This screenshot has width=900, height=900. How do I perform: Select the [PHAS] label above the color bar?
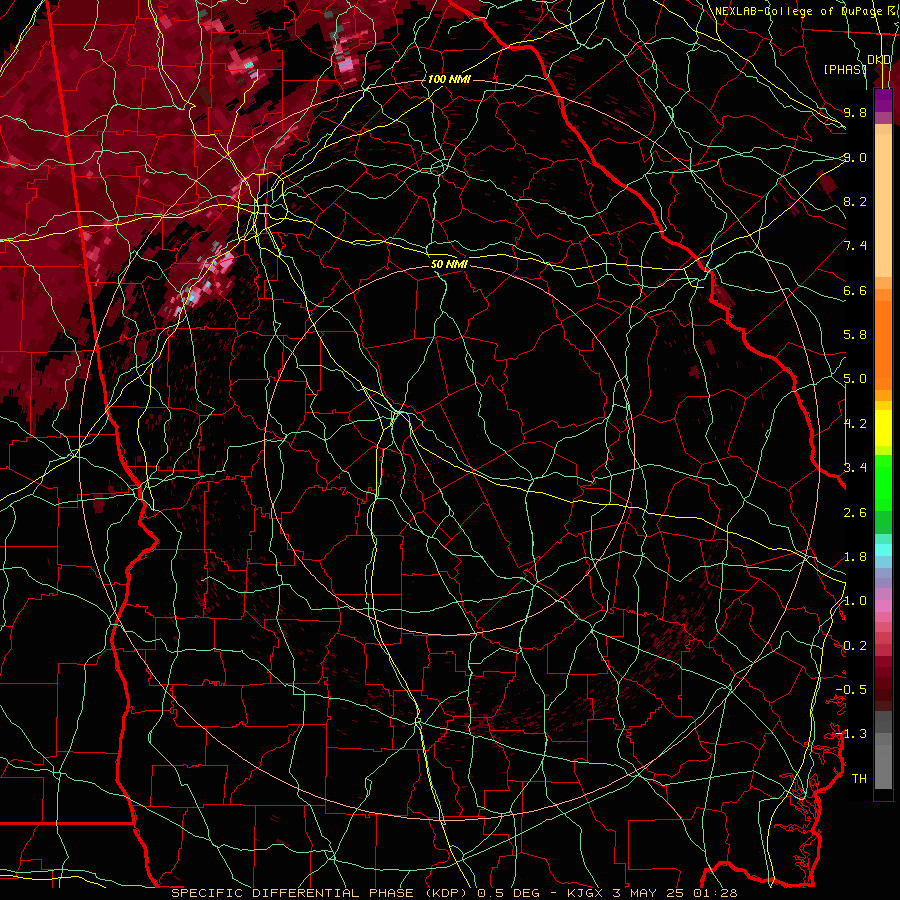[846, 69]
